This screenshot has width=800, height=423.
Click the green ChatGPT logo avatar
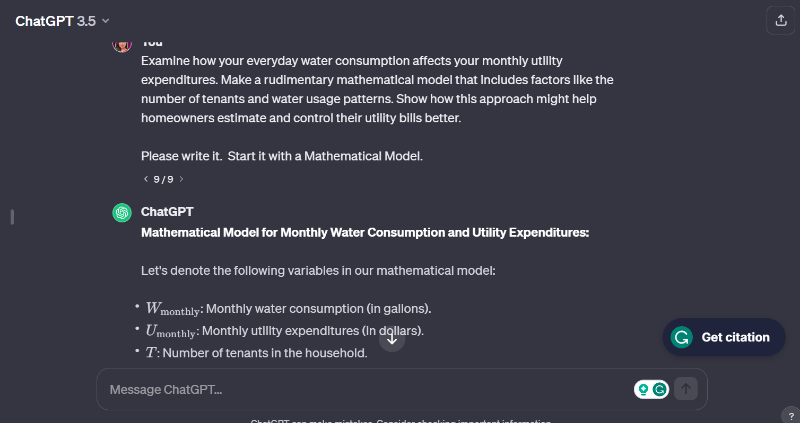(122, 212)
